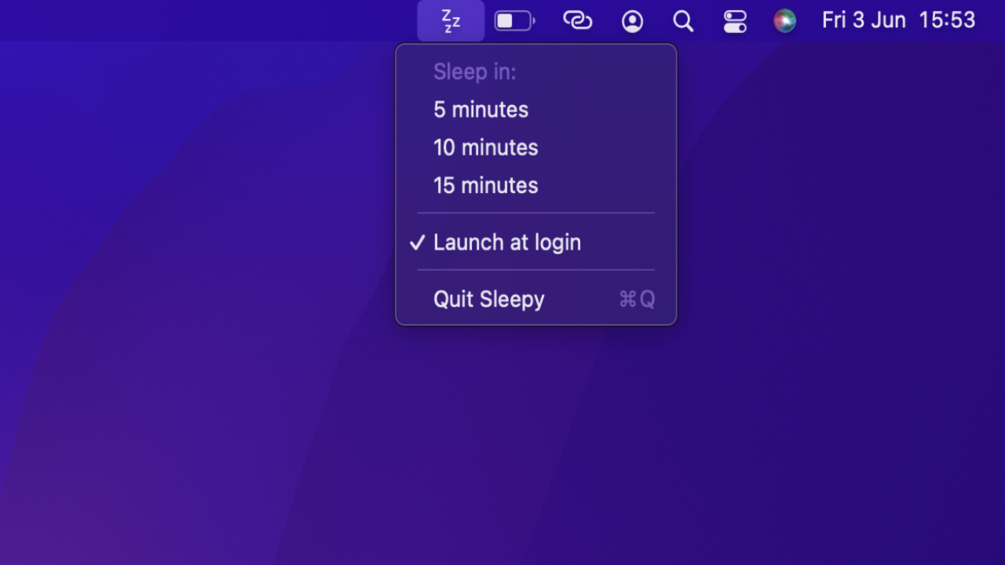Select sleep in 10 minutes
Image resolution: width=1005 pixels, height=565 pixels.
tap(536, 148)
